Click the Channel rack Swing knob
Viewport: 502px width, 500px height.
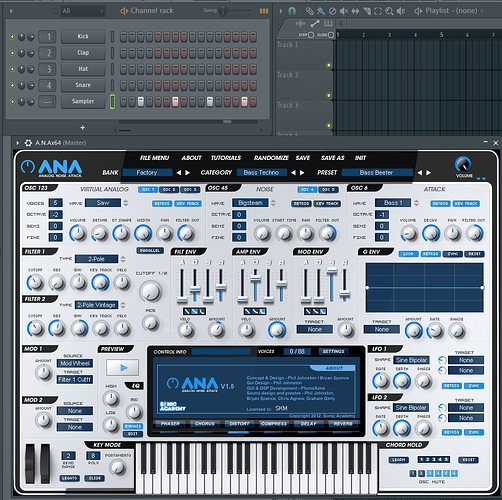(x=223, y=11)
